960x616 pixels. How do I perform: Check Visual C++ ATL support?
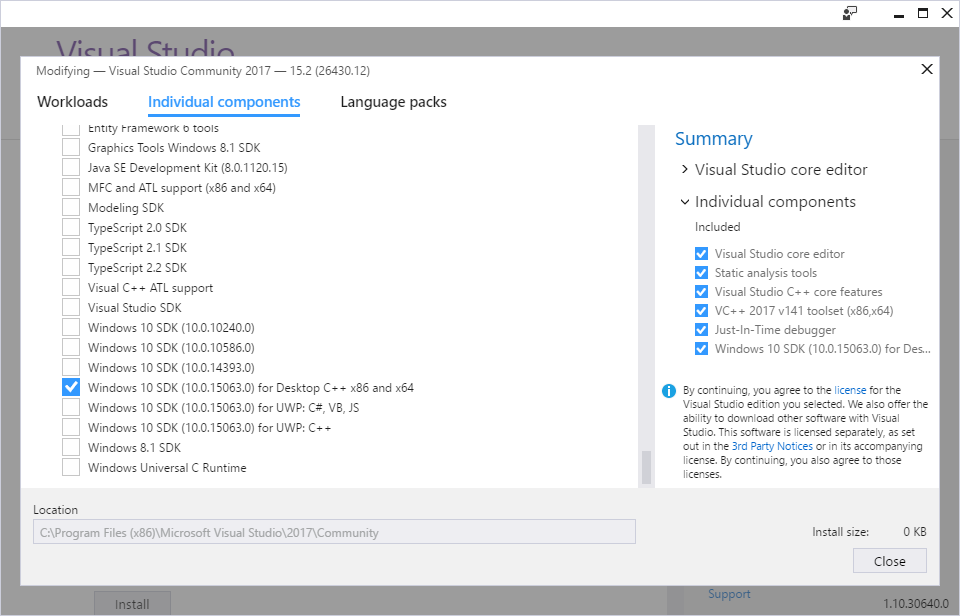pyautogui.click(x=71, y=288)
